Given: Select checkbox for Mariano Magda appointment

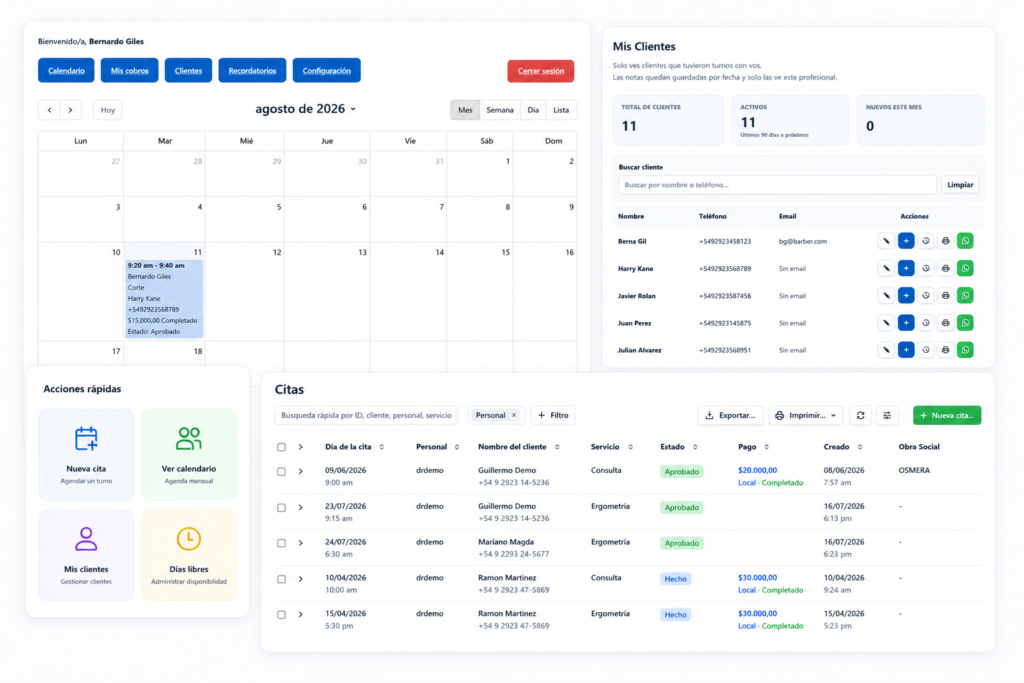Looking at the screenshot, I should click(281, 543).
